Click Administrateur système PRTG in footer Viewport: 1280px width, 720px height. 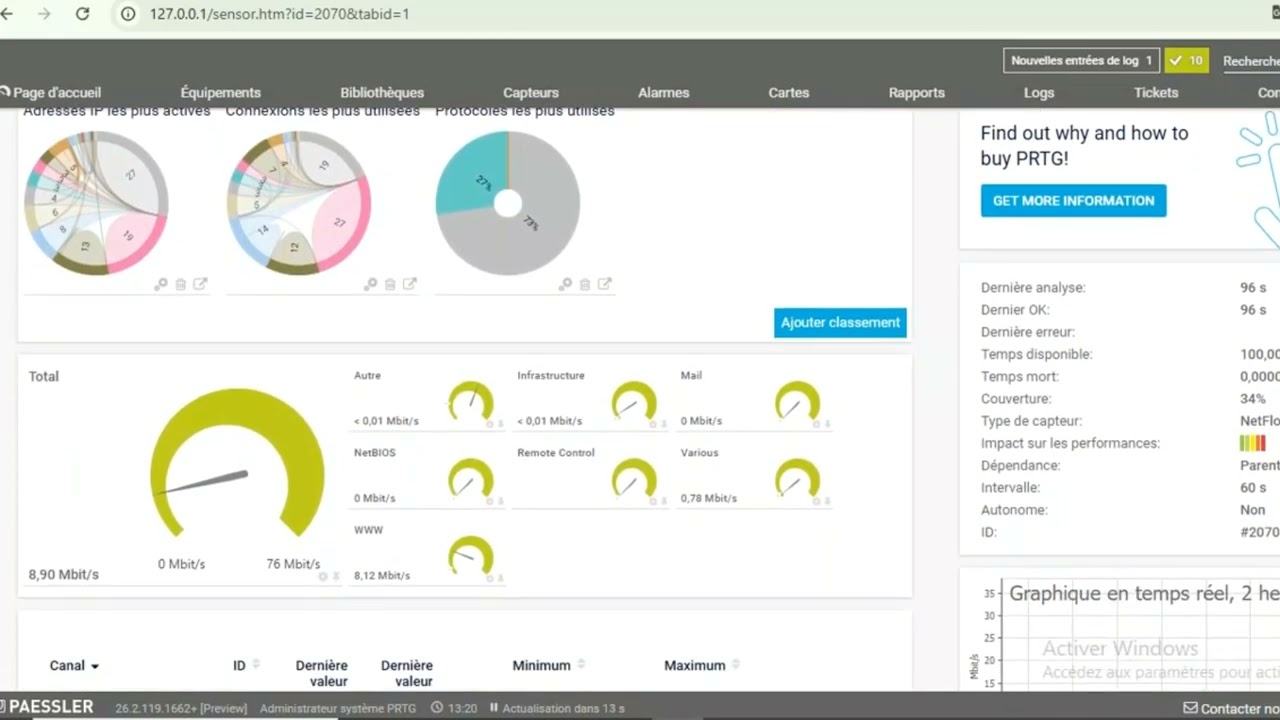pos(338,708)
